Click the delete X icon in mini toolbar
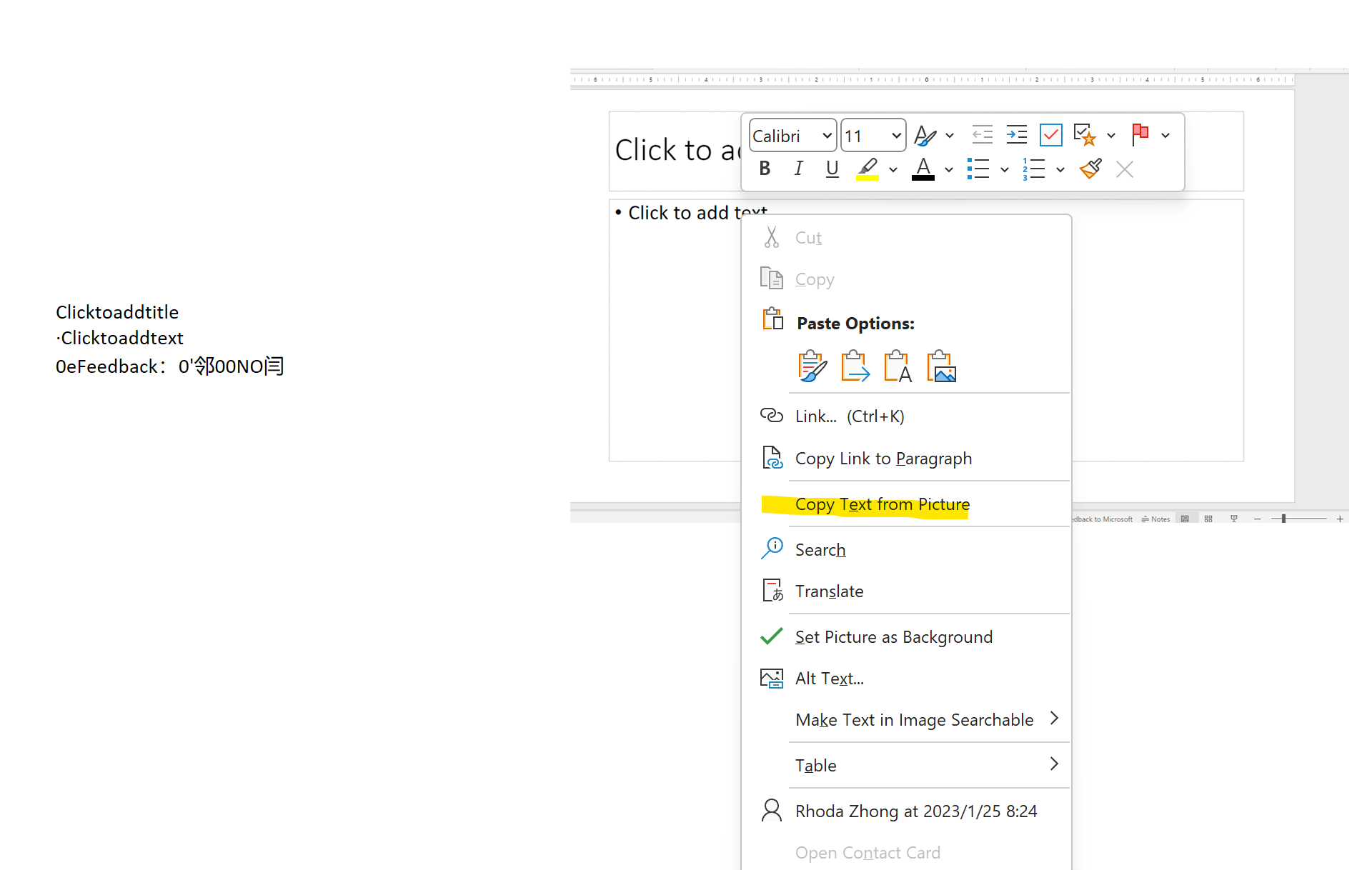The image size is (1372, 870). click(1125, 169)
